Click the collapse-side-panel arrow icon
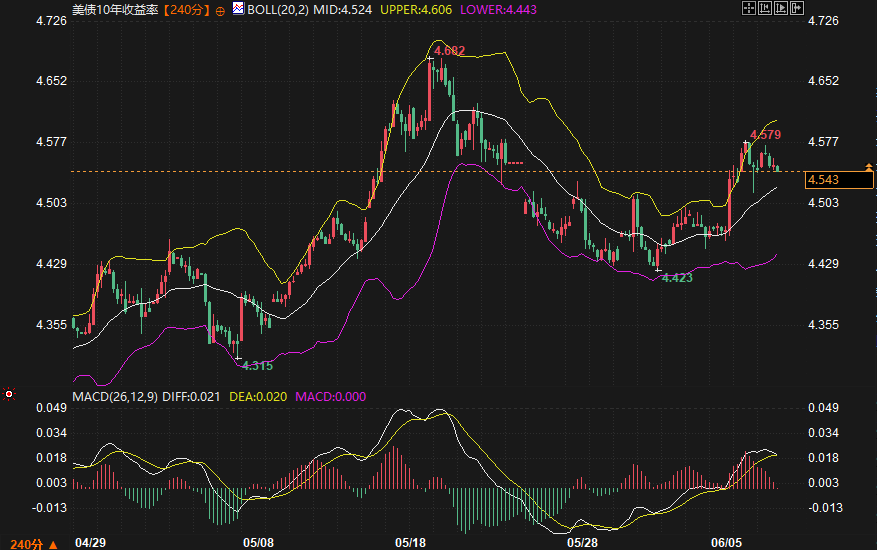This screenshot has height=550, width=877. click(x=797, y=8)
